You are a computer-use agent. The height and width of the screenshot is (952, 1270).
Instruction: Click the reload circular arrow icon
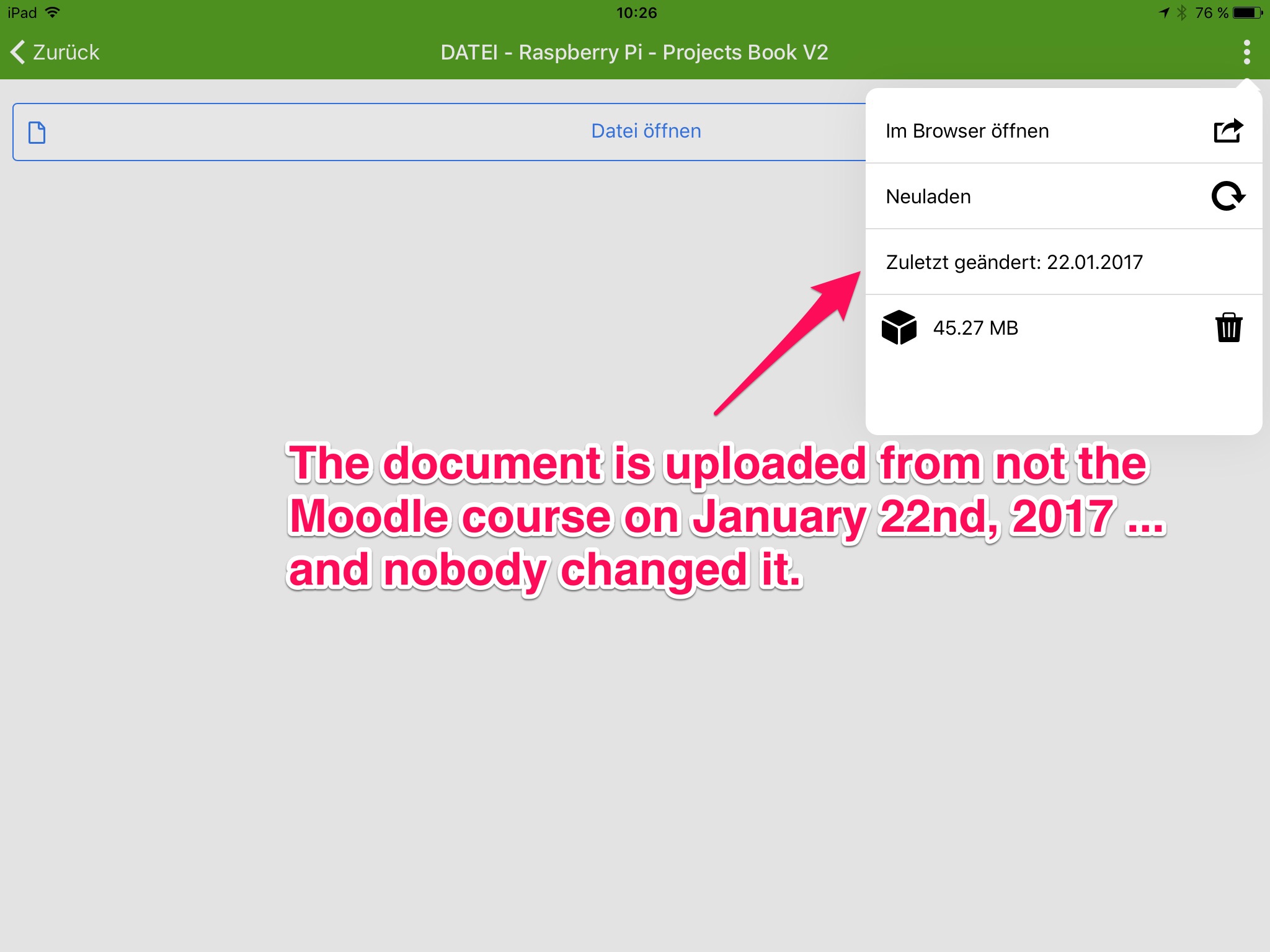(1228, 196)
